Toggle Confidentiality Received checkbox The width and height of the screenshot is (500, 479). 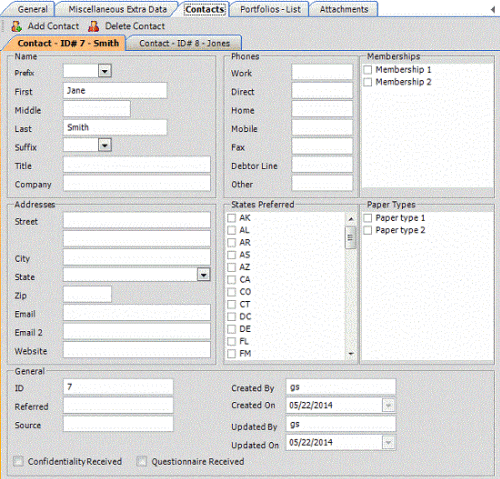(18, 462)
